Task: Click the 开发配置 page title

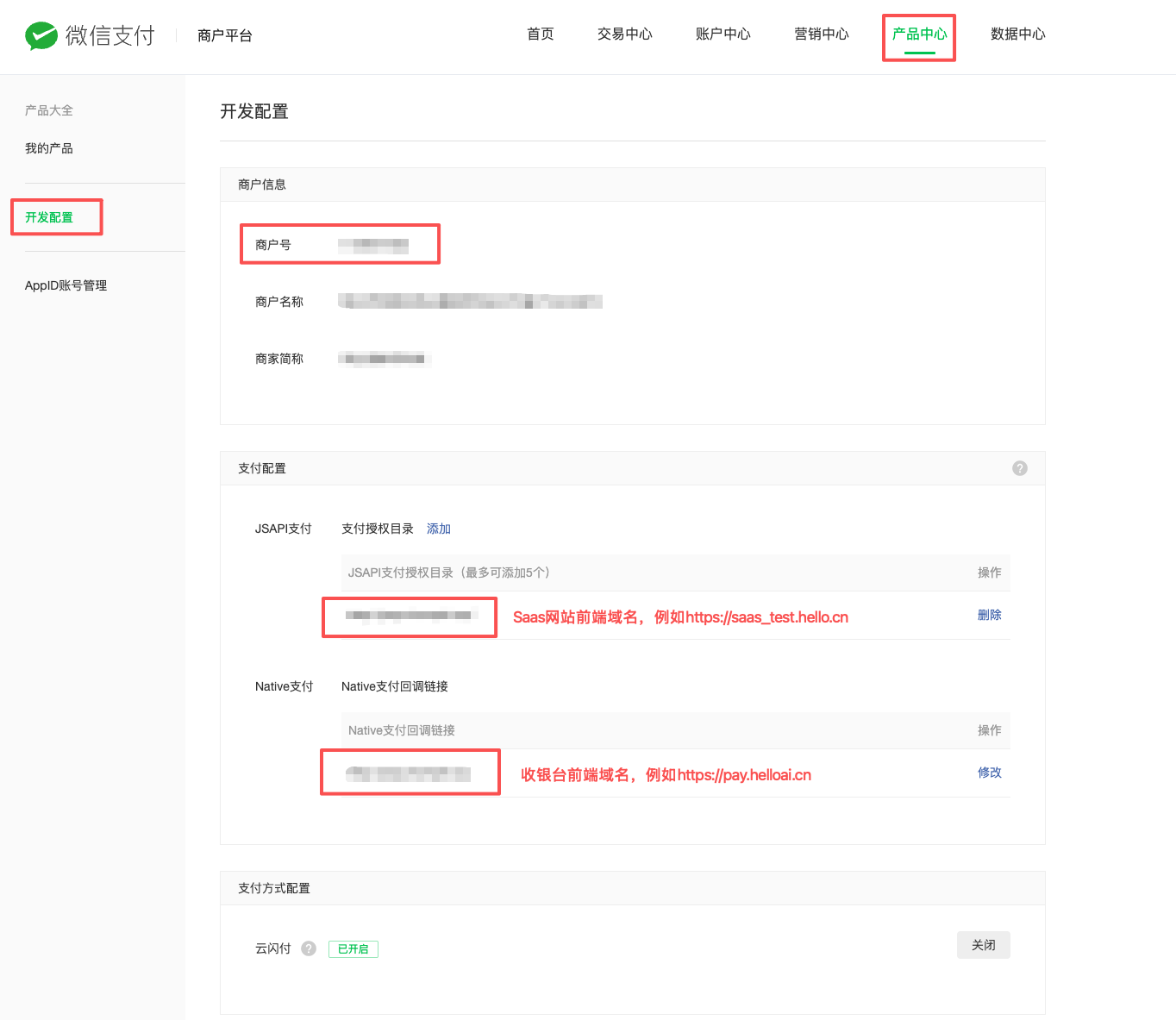Action: [254, 111]
